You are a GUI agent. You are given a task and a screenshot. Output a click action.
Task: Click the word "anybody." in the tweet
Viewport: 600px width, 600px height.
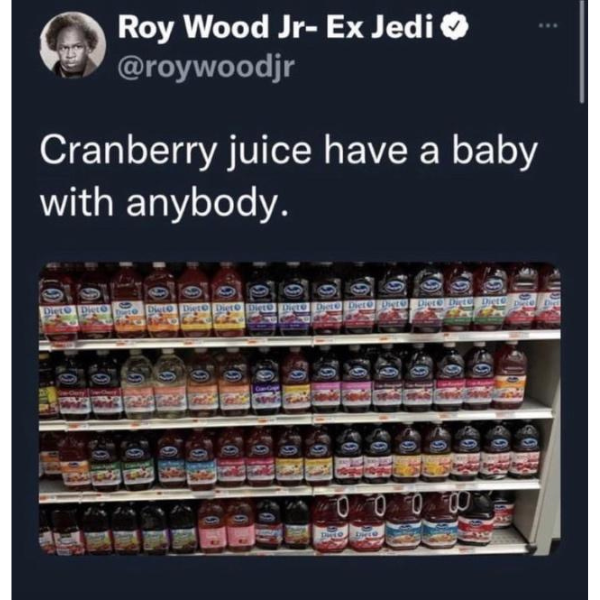207,202
